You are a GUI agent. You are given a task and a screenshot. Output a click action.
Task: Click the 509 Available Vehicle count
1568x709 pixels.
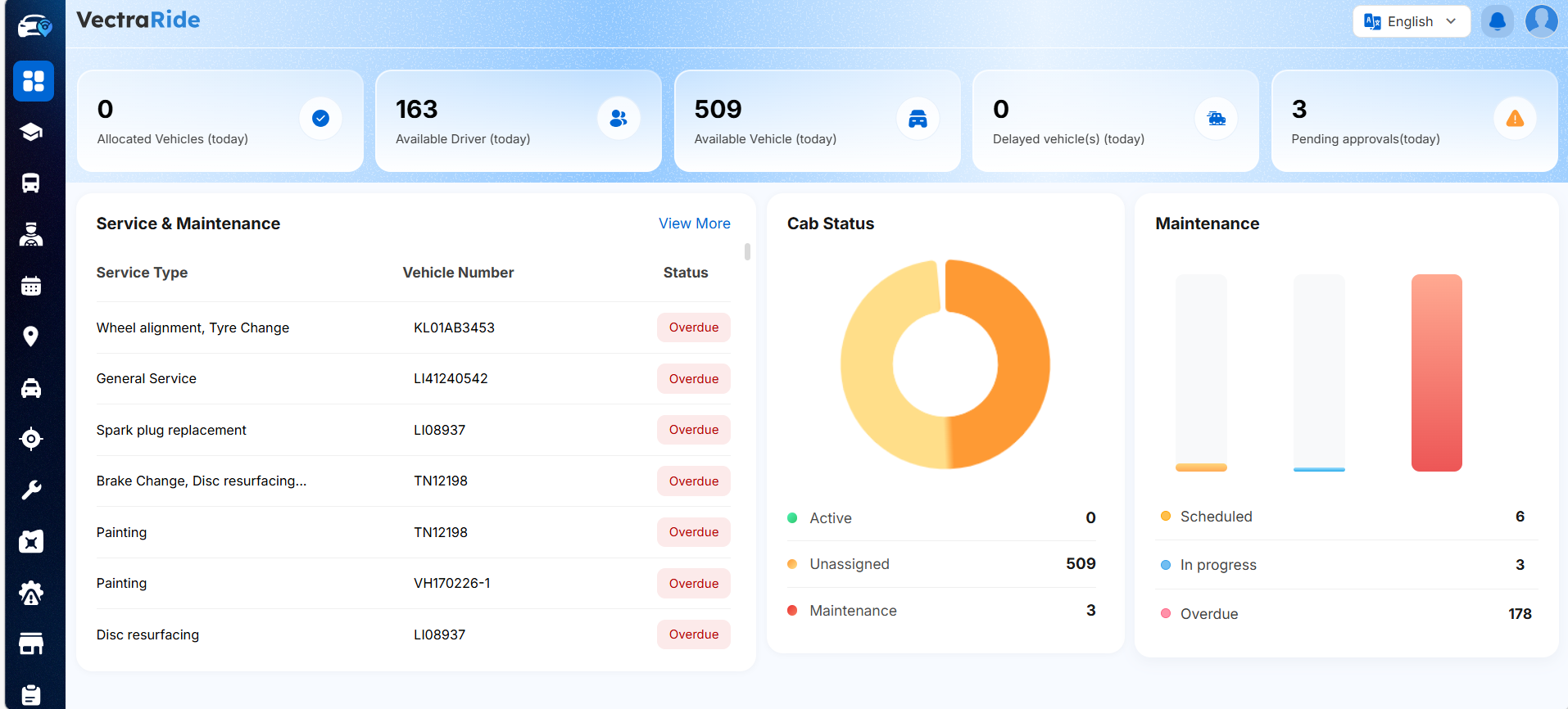(718, 110)
